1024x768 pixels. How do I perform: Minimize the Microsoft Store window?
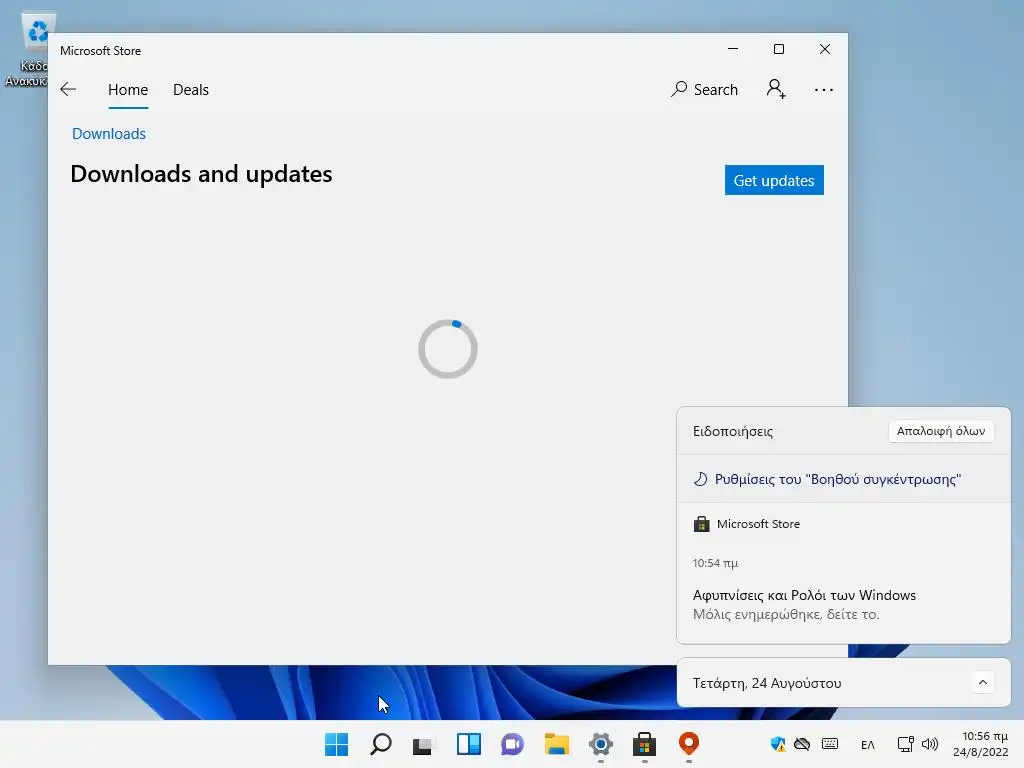tap(733, 49)
